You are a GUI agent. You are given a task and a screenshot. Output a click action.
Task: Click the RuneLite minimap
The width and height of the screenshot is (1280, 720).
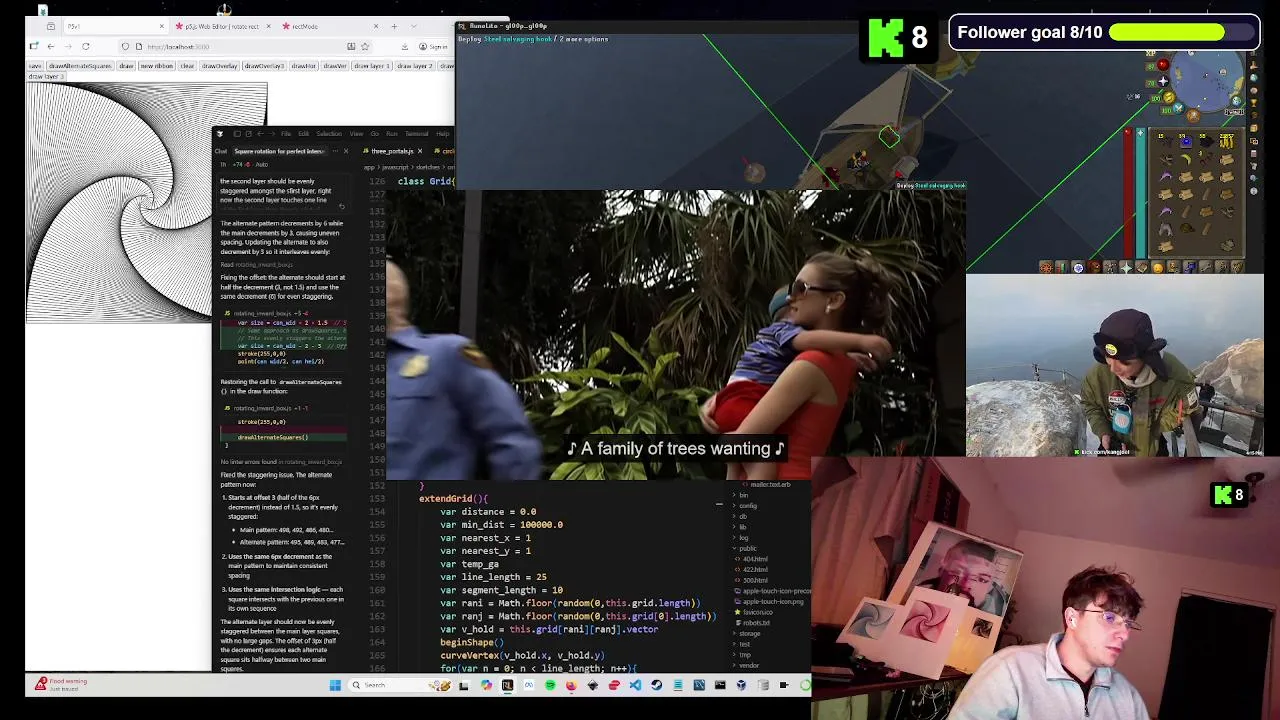pos(1208,80)
